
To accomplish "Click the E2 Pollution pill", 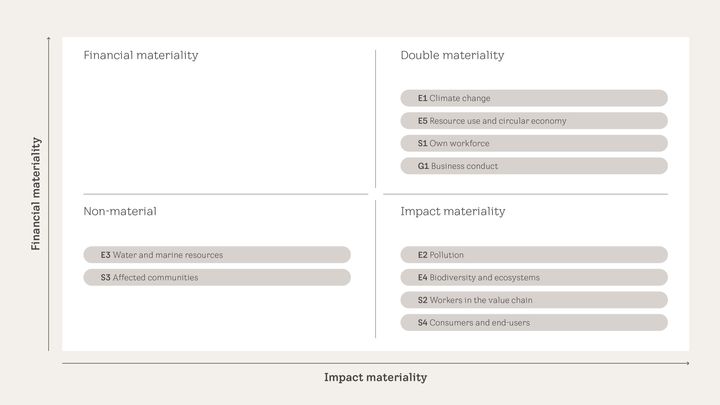I will (534, 255).
